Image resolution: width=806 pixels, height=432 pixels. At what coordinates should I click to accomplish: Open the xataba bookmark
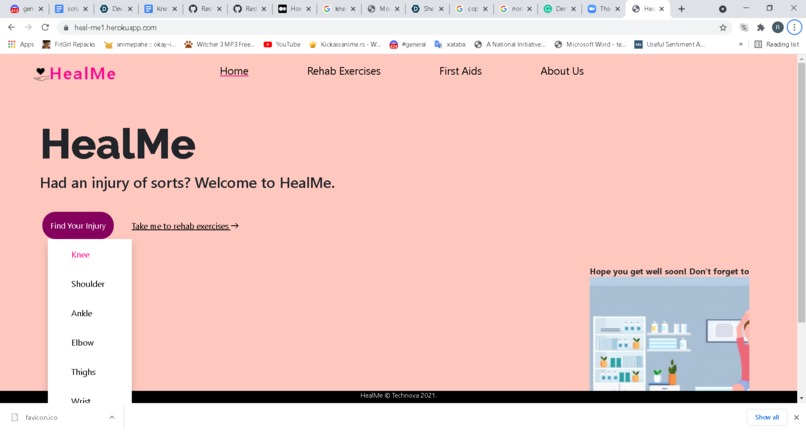(450, 45)
